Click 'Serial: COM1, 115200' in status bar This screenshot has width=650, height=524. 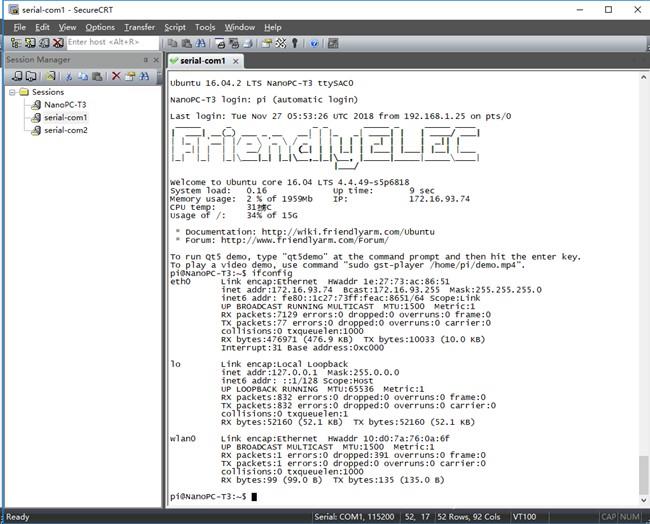pos(354,517)
